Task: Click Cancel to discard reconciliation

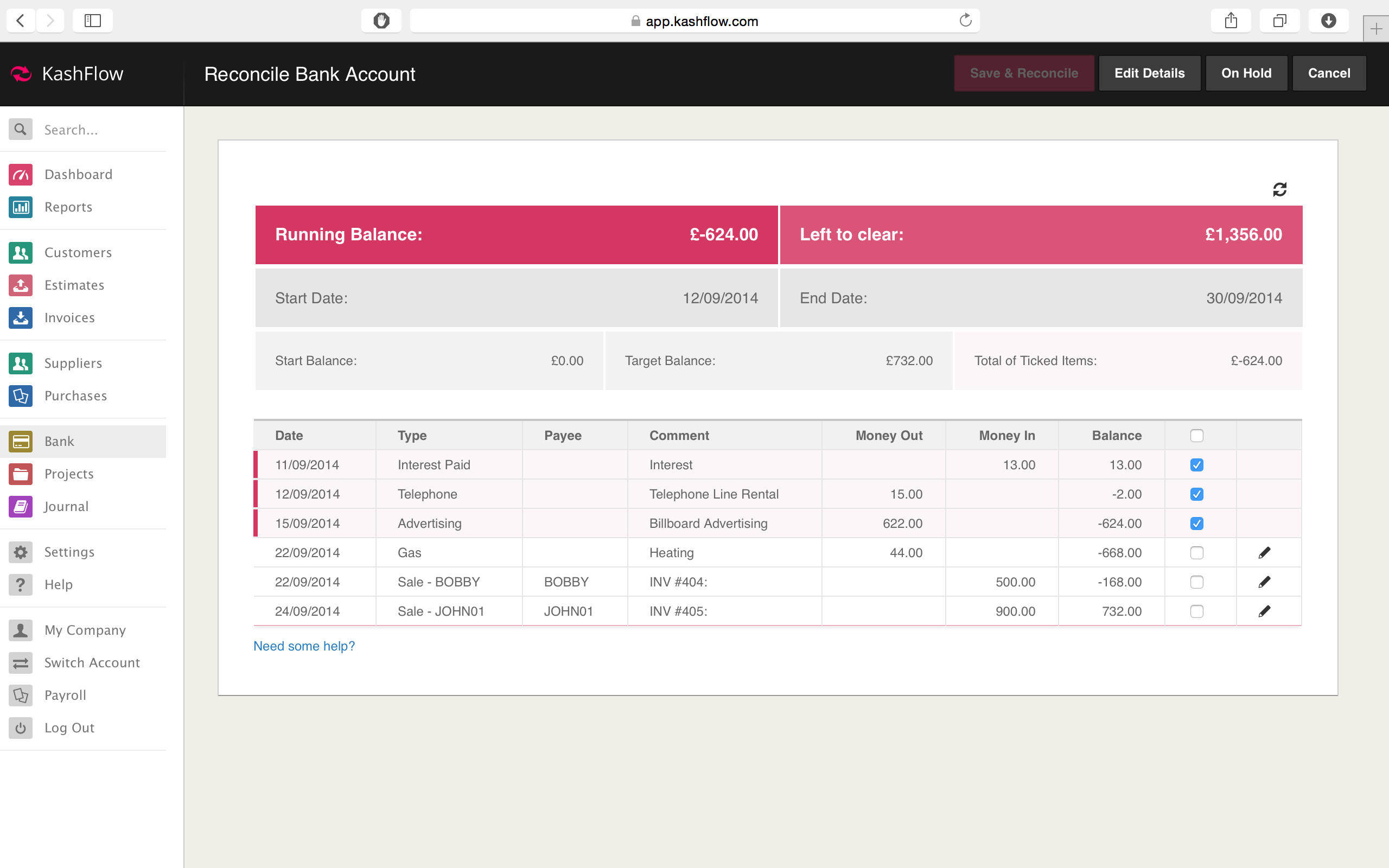Action: [1329, 72]
